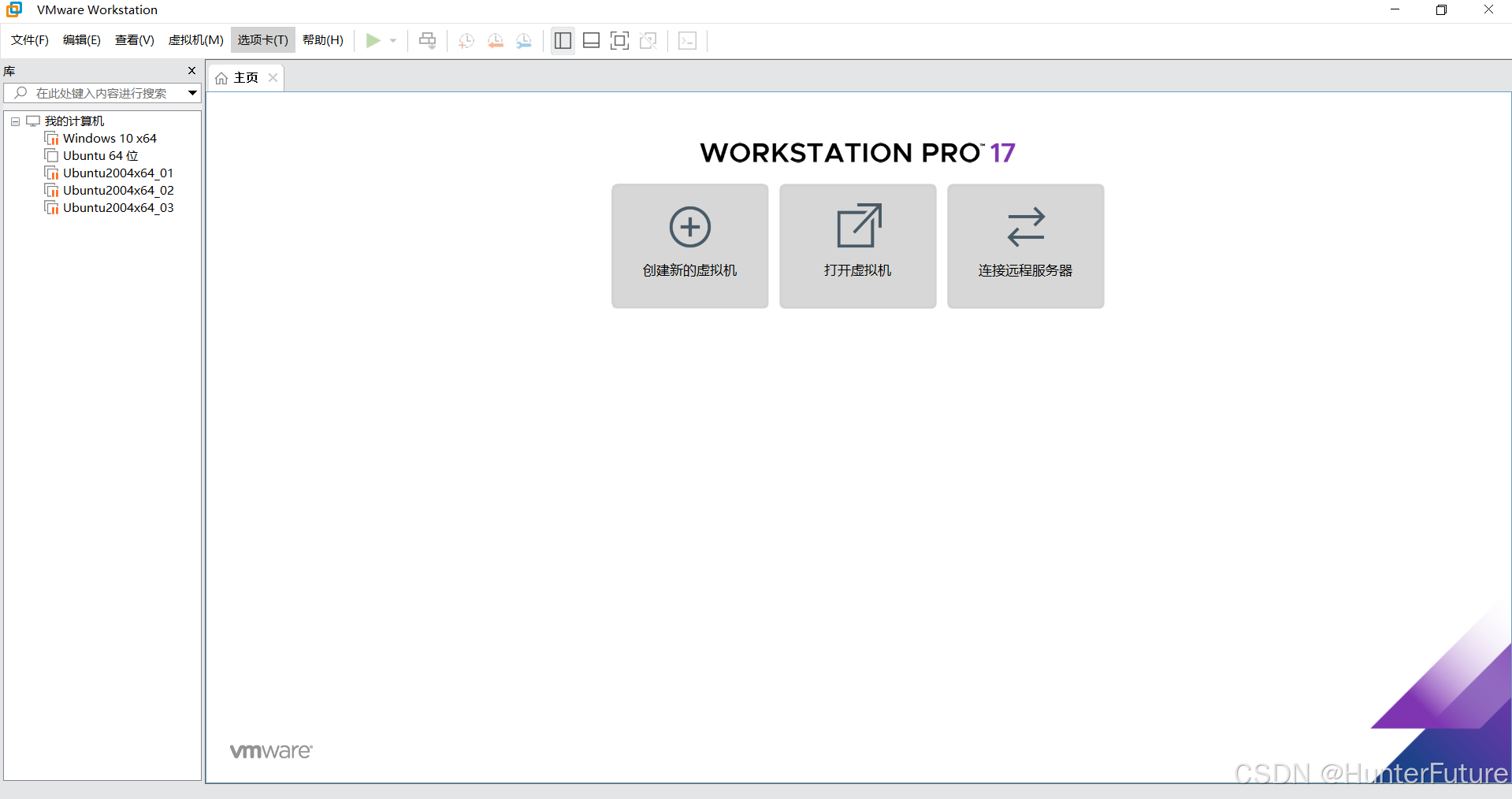Select the Ubuntu2004x64_03 virtual machine

[x=118, y=208]
